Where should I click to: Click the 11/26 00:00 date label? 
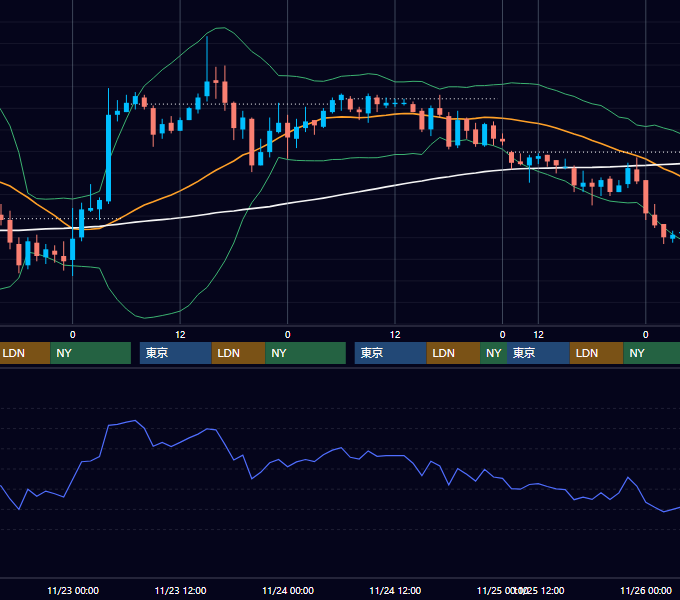(x=646, y=590)
